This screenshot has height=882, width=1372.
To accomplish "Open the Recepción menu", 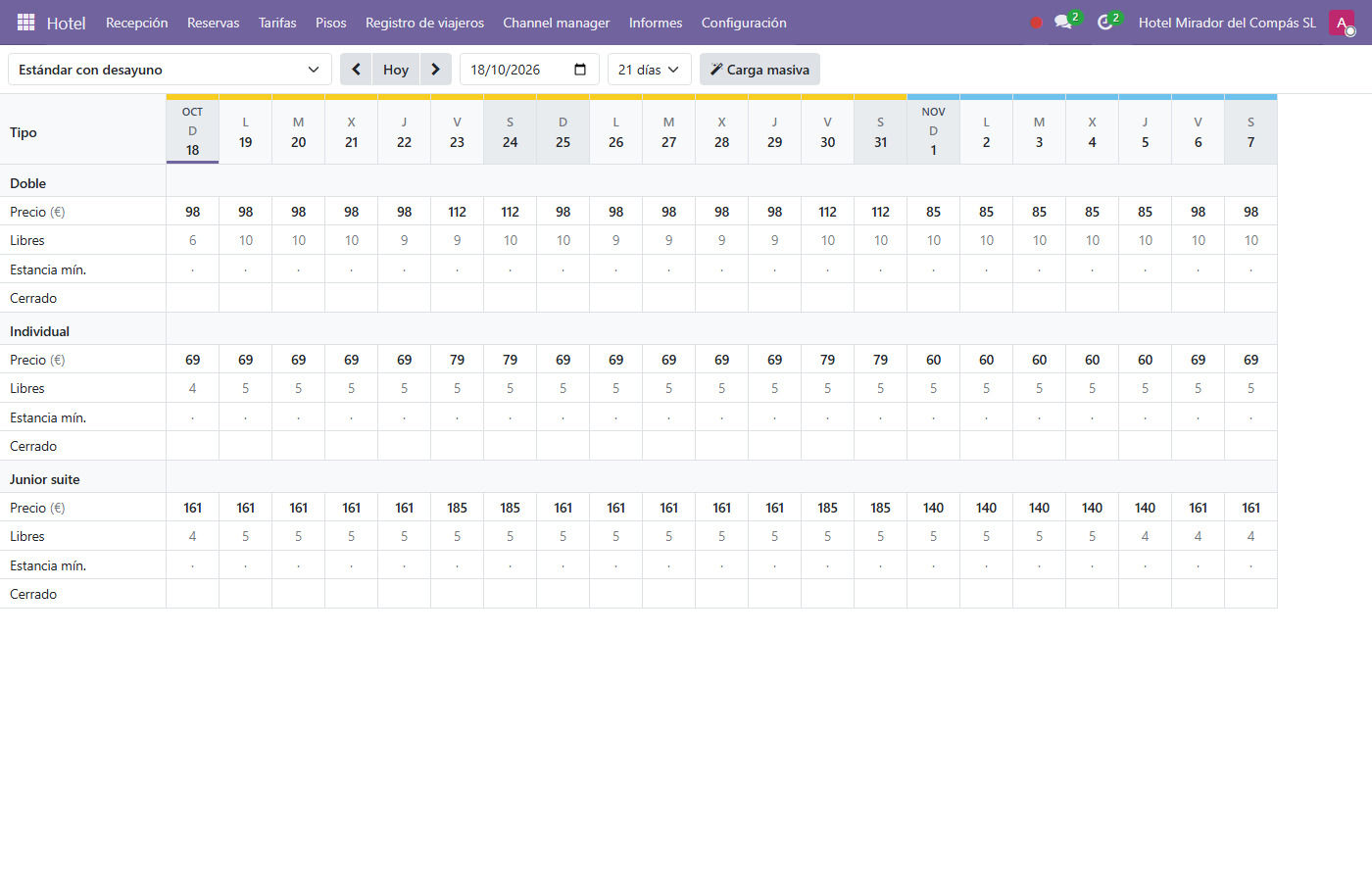I will (137, 23).
